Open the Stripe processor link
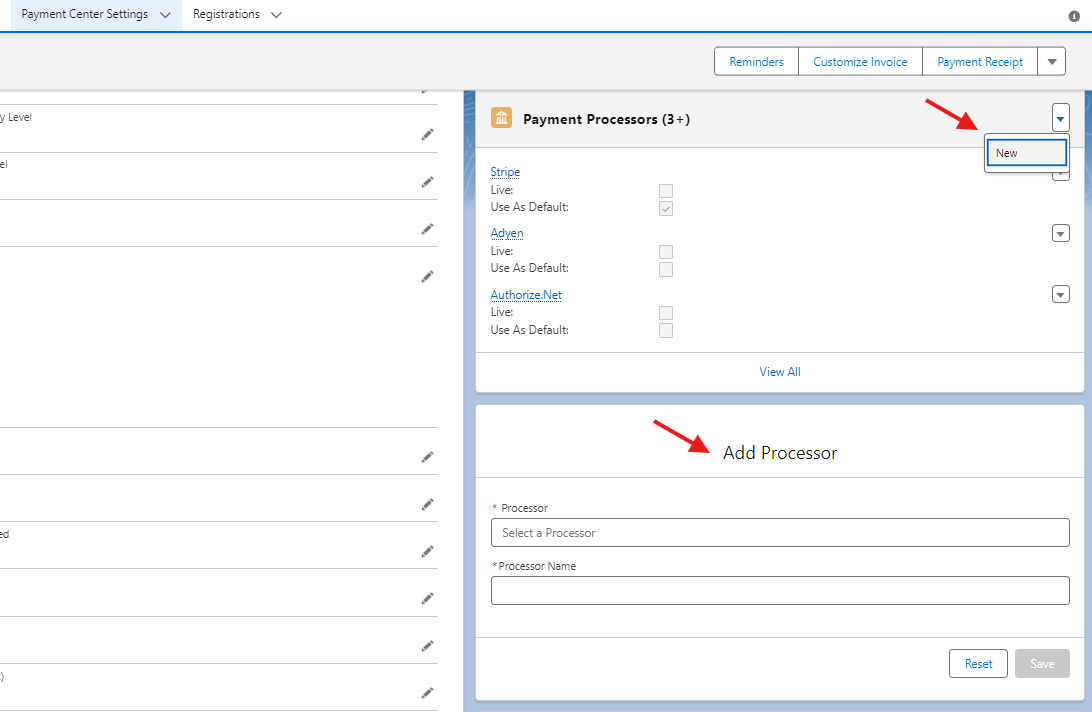 point(505,172)
